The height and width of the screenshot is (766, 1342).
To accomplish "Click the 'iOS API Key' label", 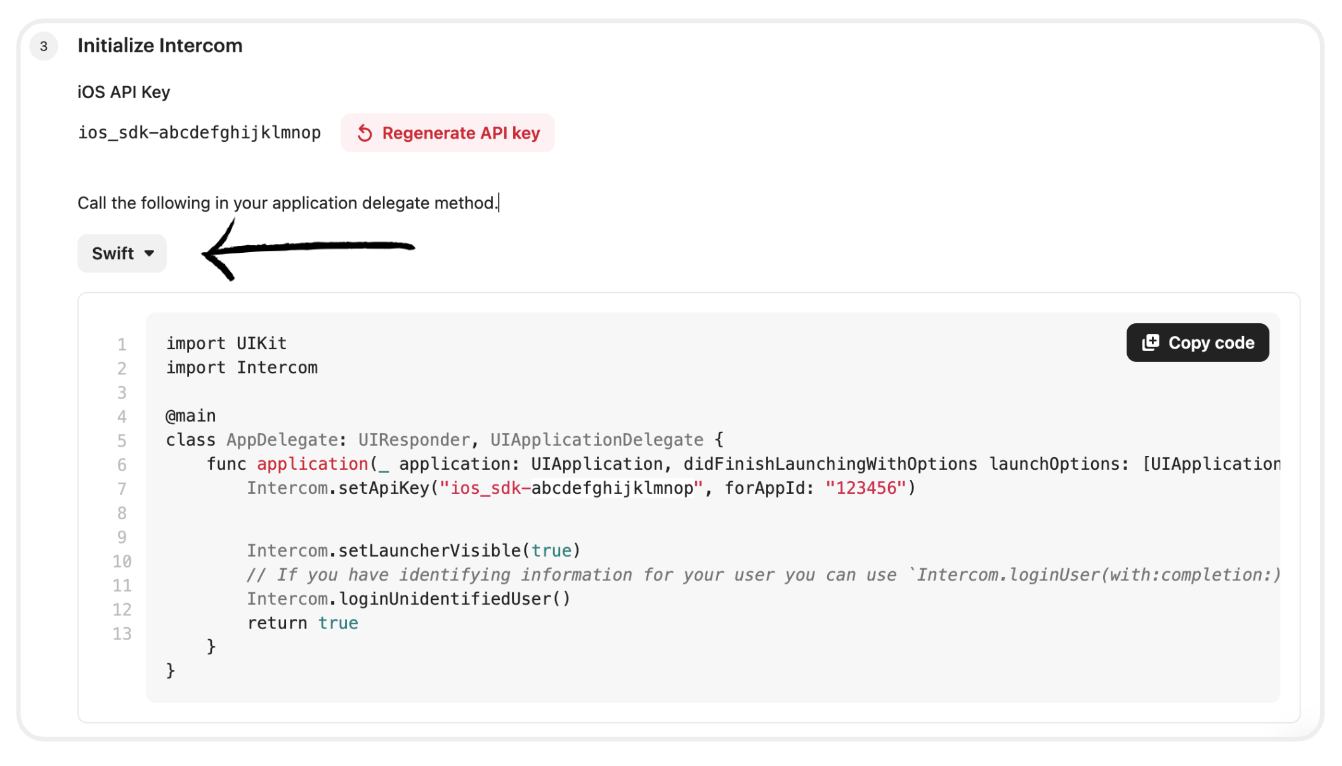I will point(124,92).
